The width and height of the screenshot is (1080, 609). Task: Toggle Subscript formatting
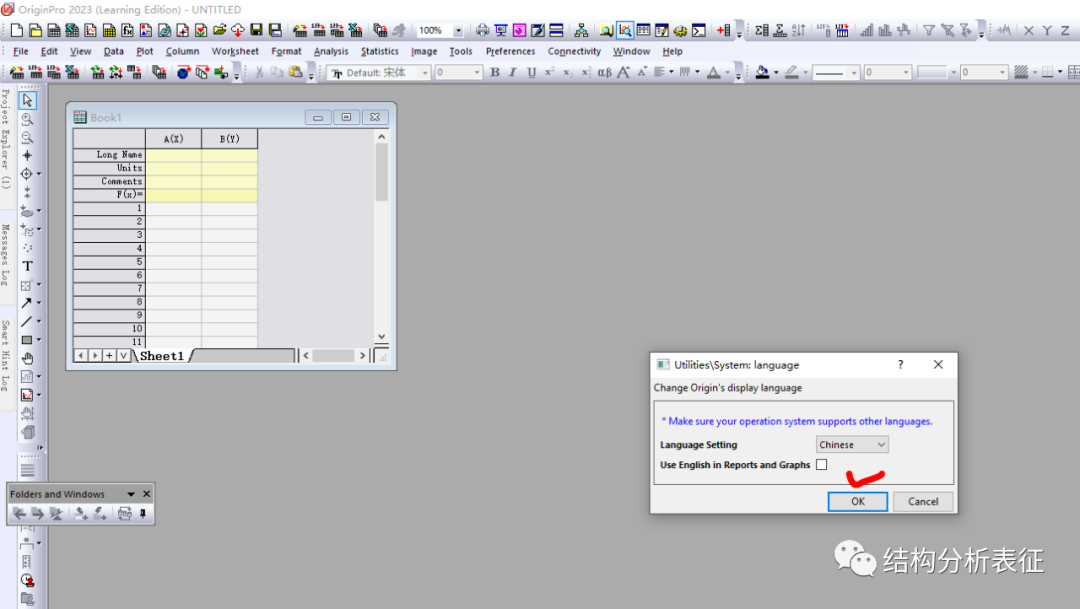(568, 72)
